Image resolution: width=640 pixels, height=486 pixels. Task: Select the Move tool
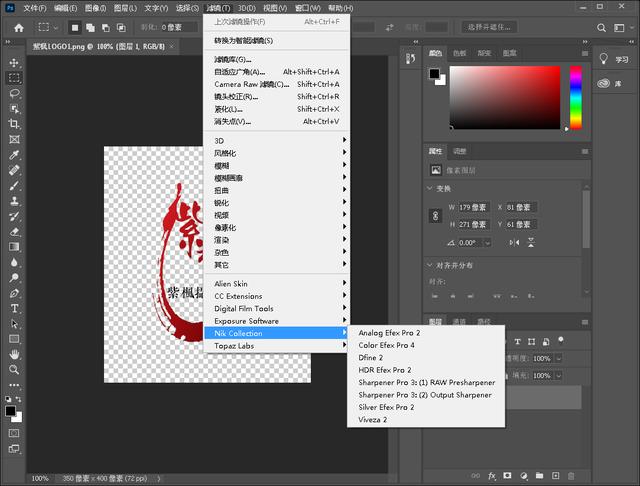14,62
